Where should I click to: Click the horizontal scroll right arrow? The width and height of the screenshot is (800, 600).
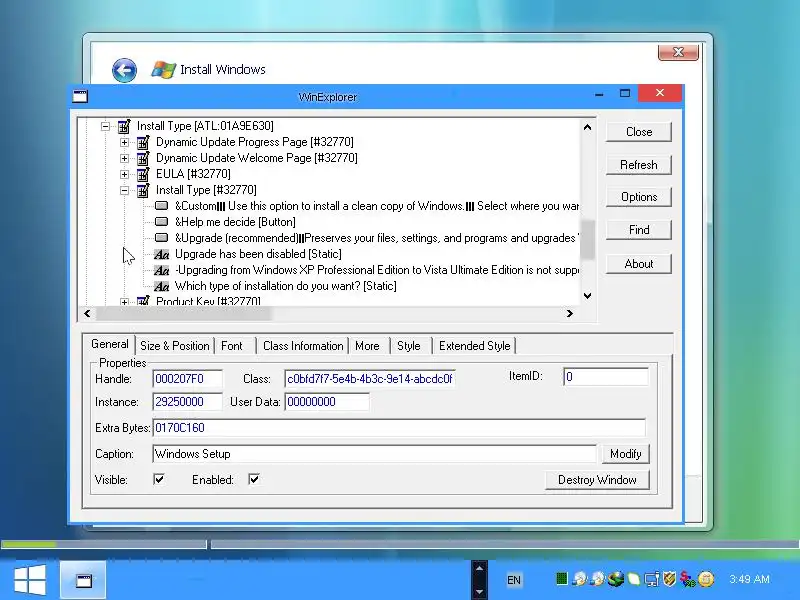pyautogui.click(x=569, y=314)
